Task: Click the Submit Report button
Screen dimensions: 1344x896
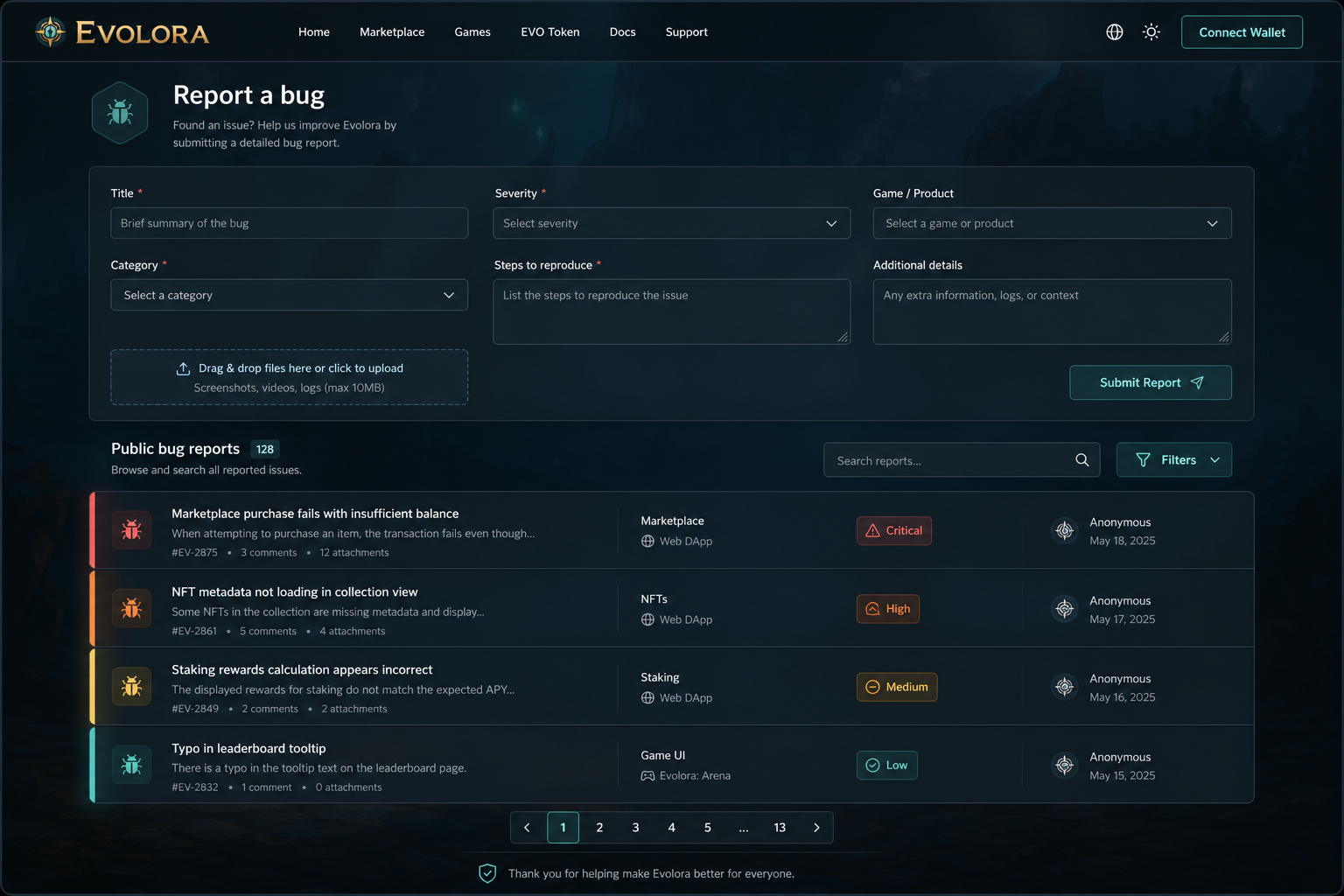Action: (1151, 382)
